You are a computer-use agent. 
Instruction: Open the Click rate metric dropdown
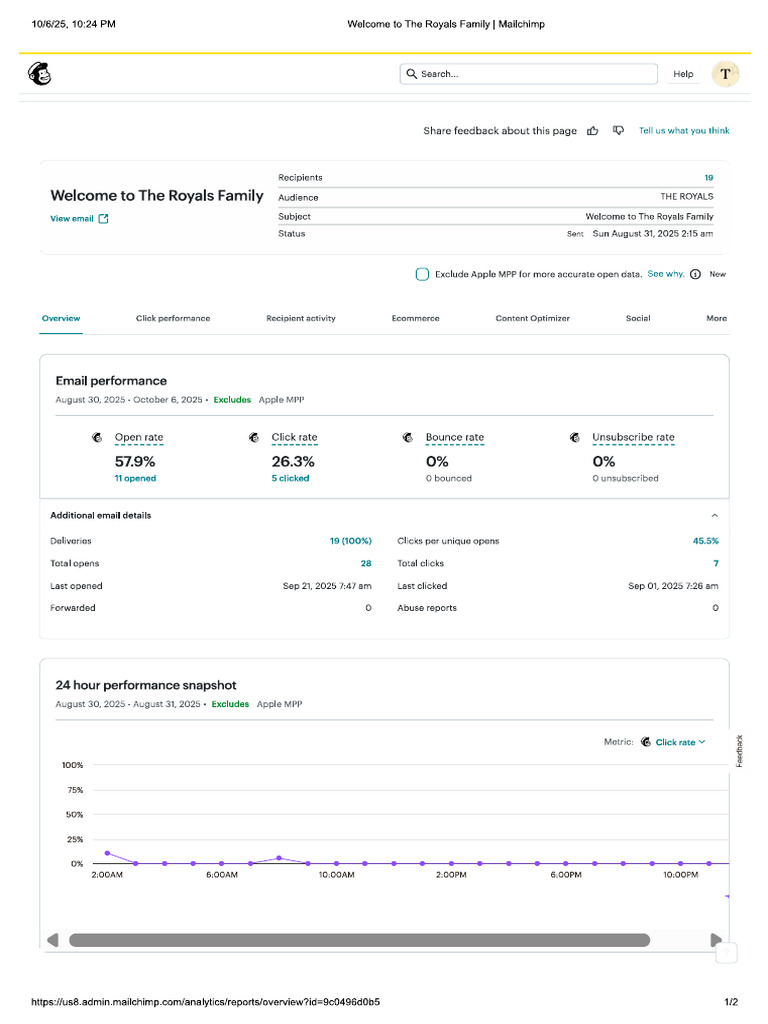(680, 742)
